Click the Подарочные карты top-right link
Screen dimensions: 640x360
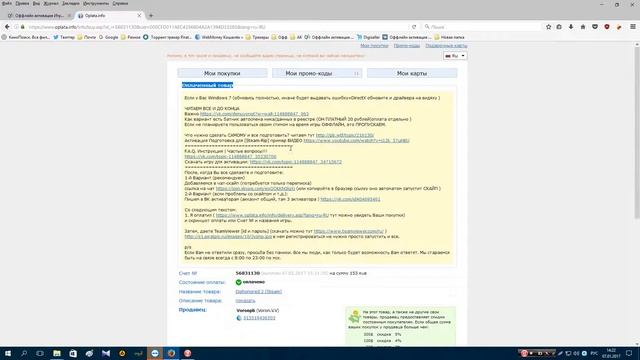pos(446,46)
